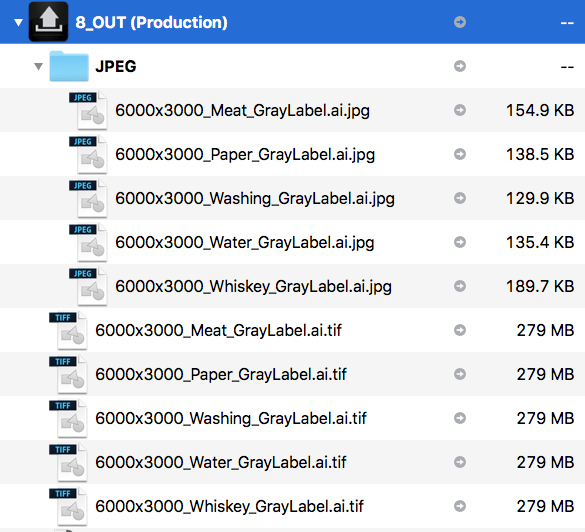Click the blue JPEG folder icon
The height and width of the screenshot is (532, 585).
(69, 66)
